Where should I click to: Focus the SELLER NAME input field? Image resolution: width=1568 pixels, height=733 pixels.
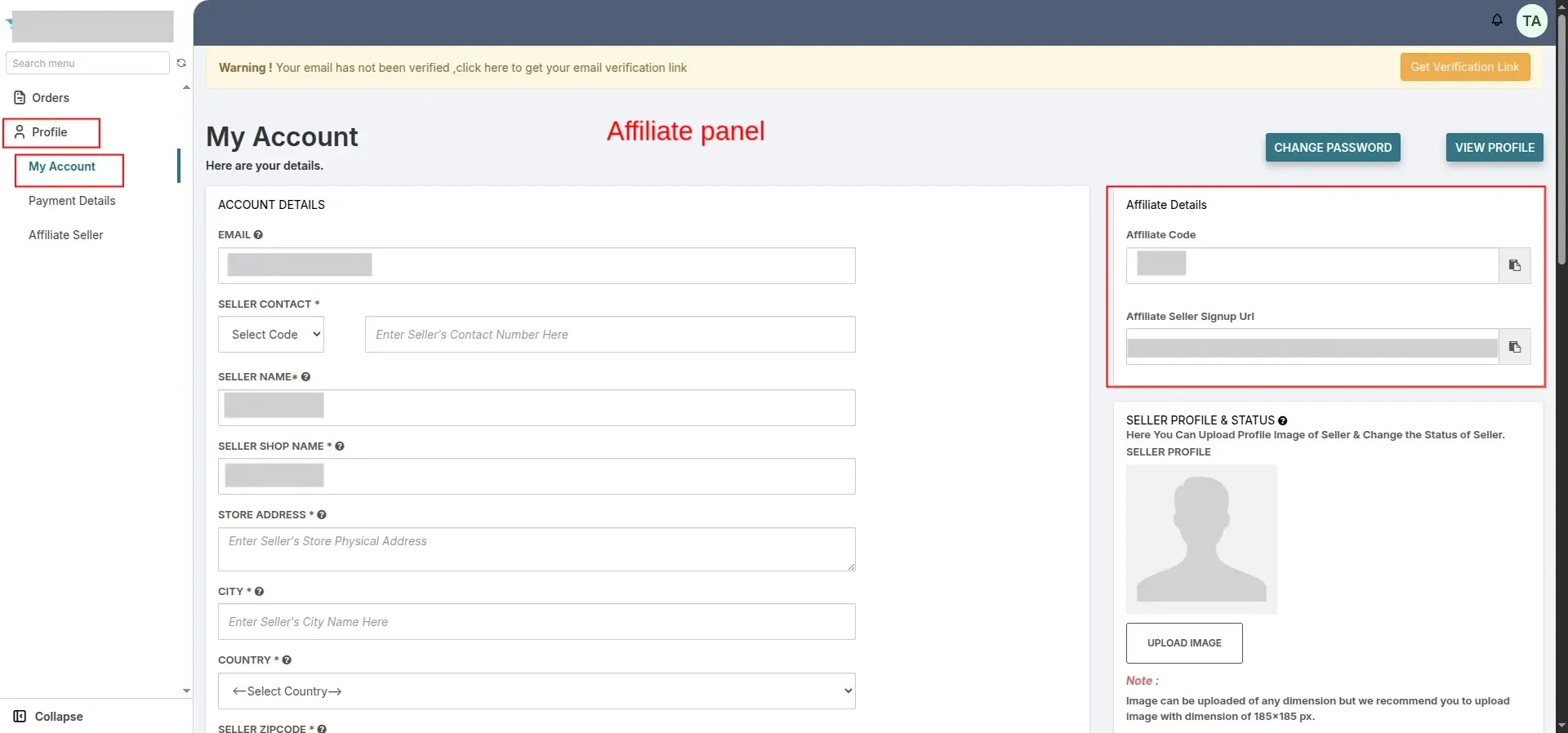[x=537, y=407]
